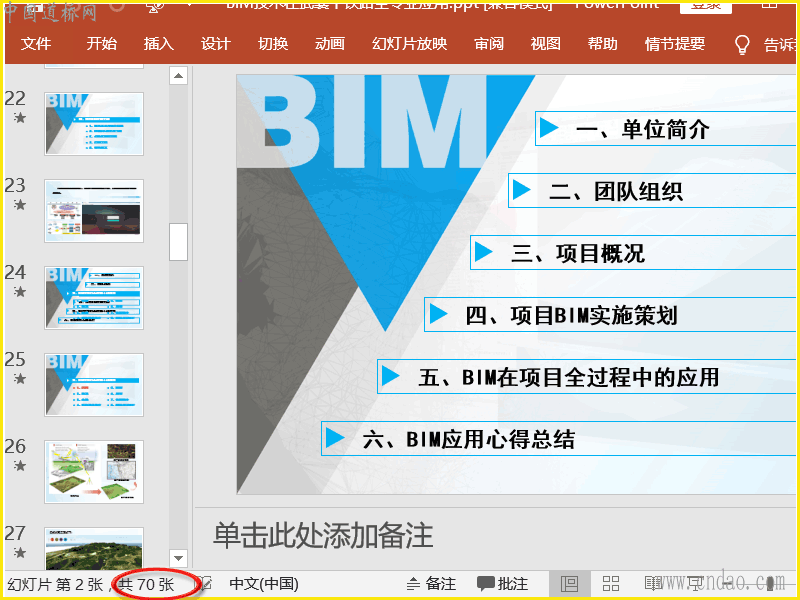This screenshot has width=800, height=600.
Task: Click the thumbnail pane scroll-up arrow
Action: click(178, 76)
